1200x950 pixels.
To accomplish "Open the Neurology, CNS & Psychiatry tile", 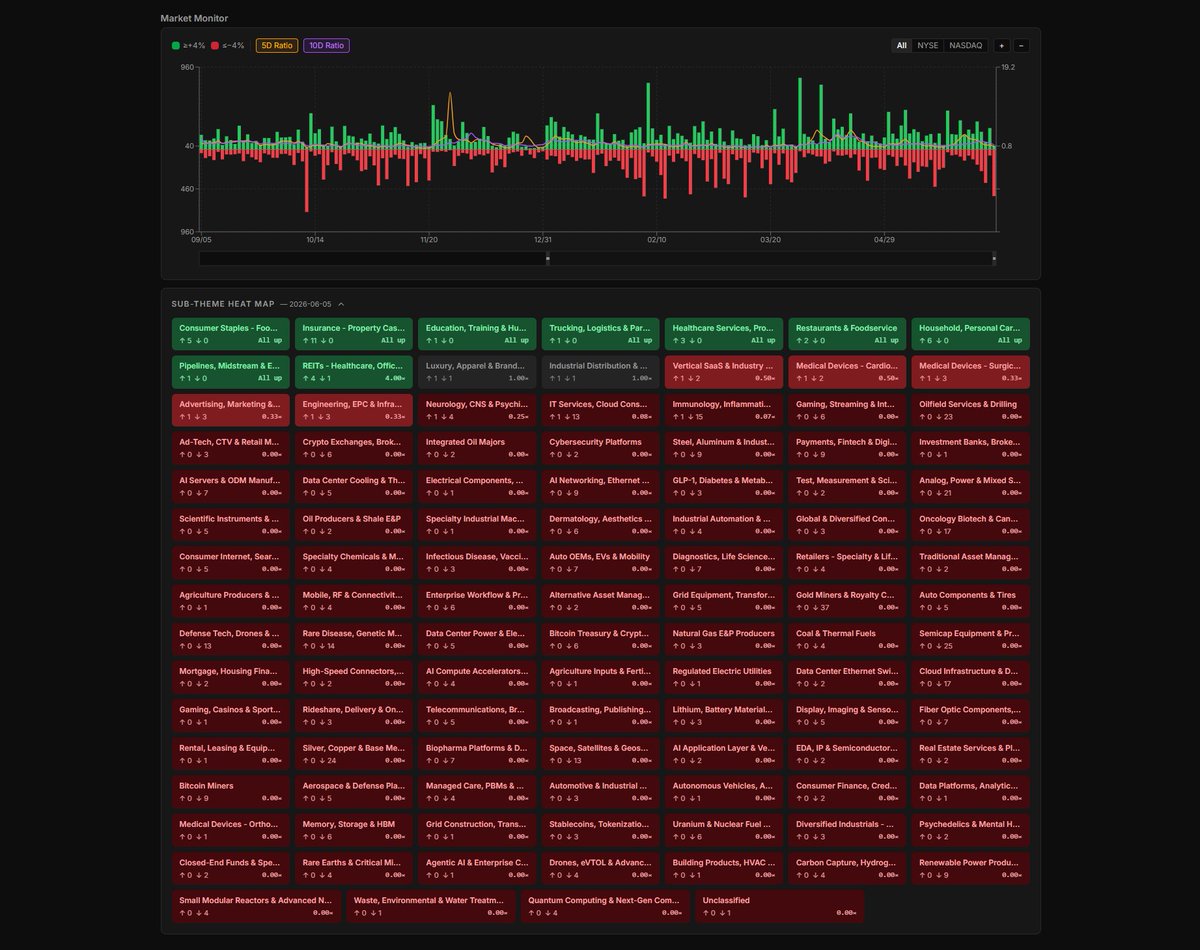I will 477,410.
